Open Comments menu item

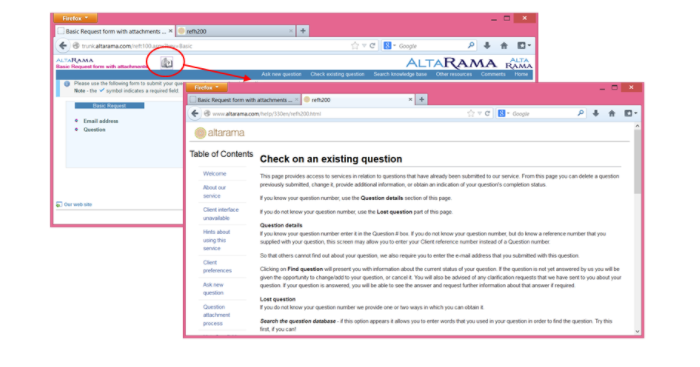(493, 74)
